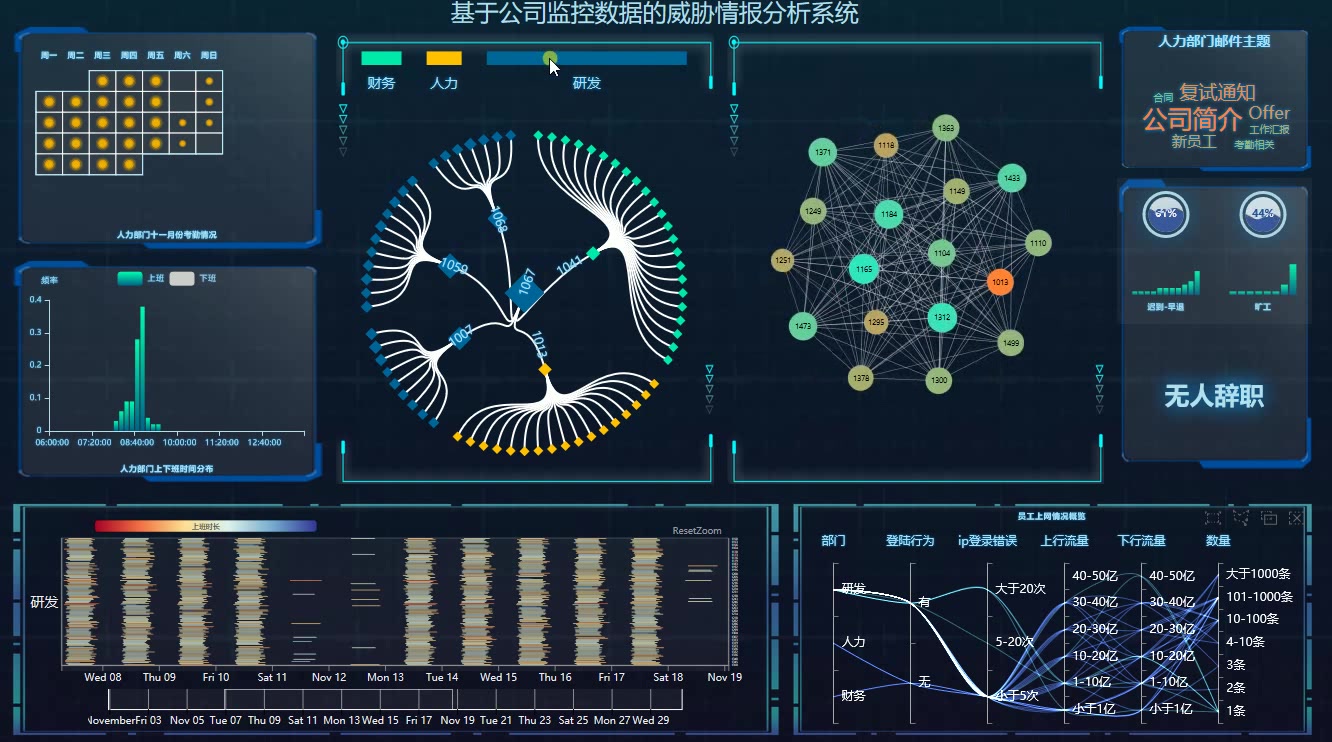The image size is (1332, 742).
Task: Click network node 1433
Action: 1011,178
